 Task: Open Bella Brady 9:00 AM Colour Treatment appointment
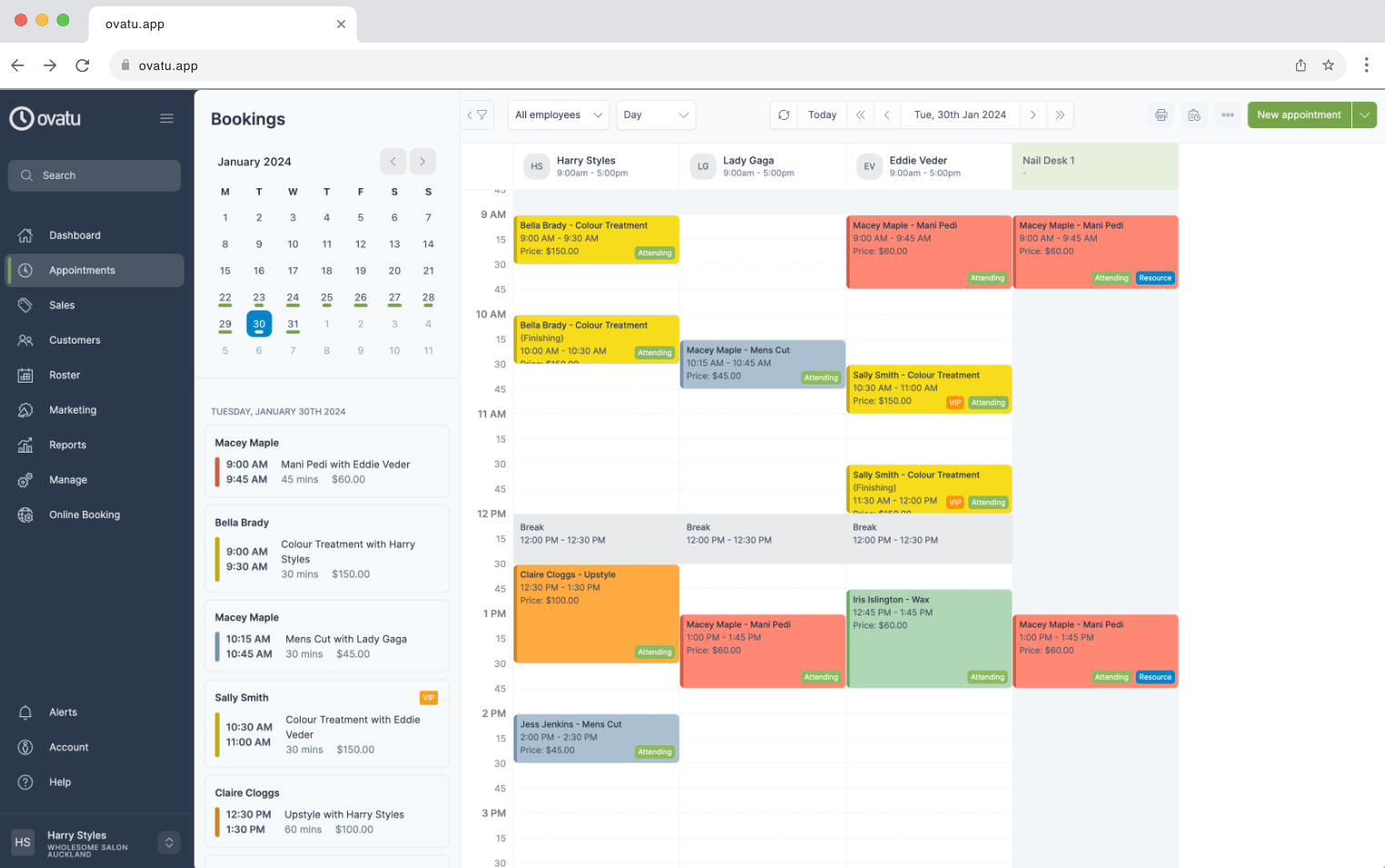coord(596,240)
